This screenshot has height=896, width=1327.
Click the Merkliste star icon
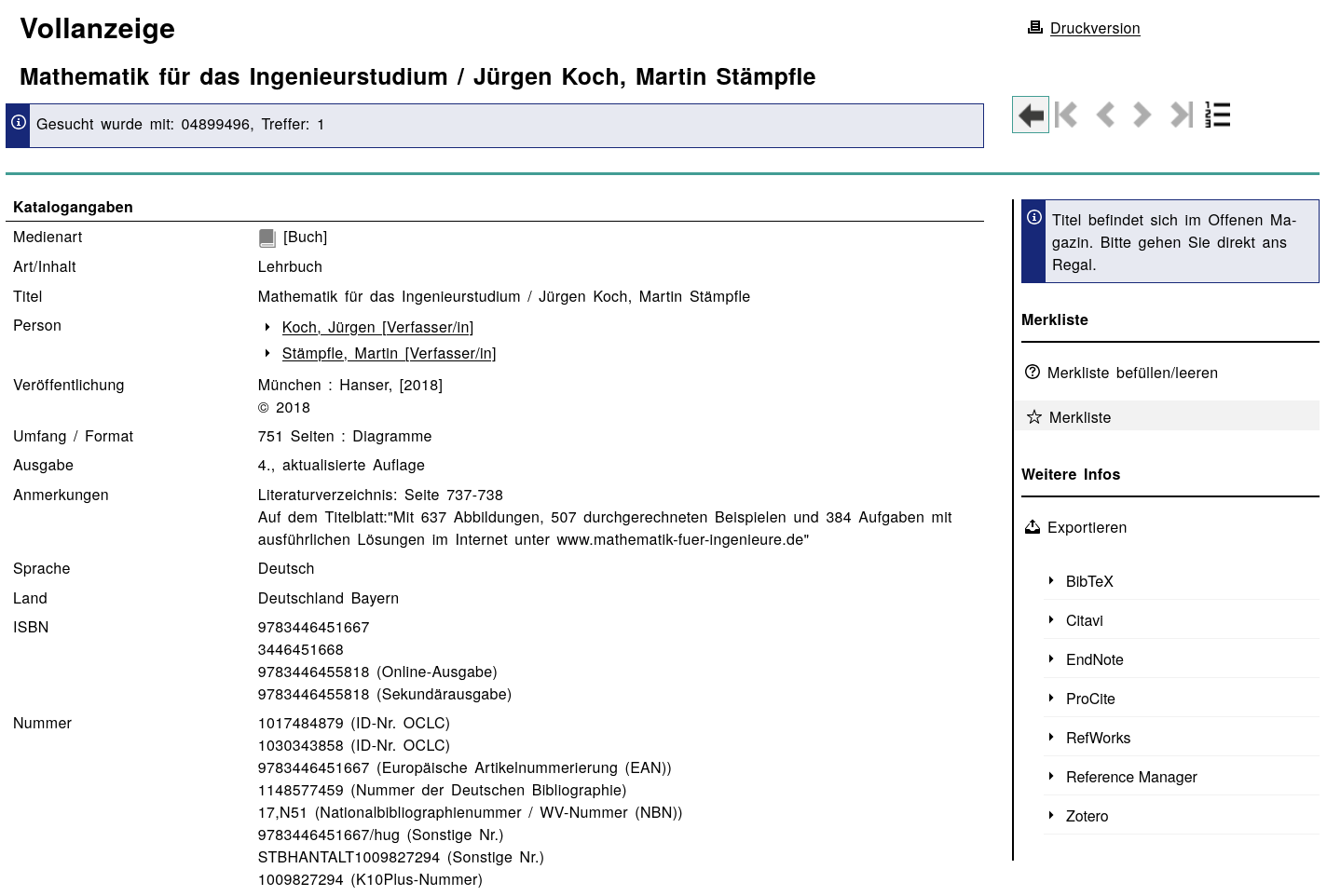(1033, 417)
